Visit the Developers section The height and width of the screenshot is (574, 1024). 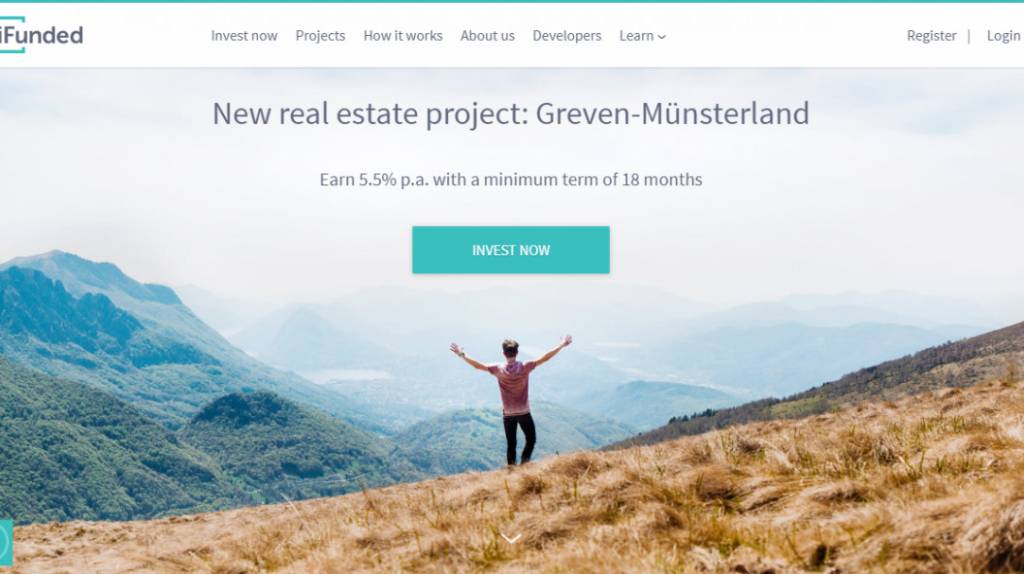[566, 36]
